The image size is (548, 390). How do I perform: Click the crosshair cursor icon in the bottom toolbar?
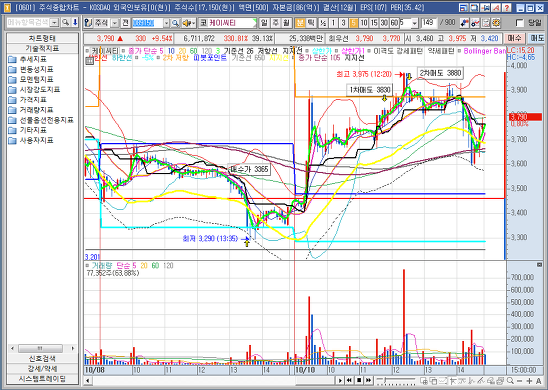coord(424,381)
